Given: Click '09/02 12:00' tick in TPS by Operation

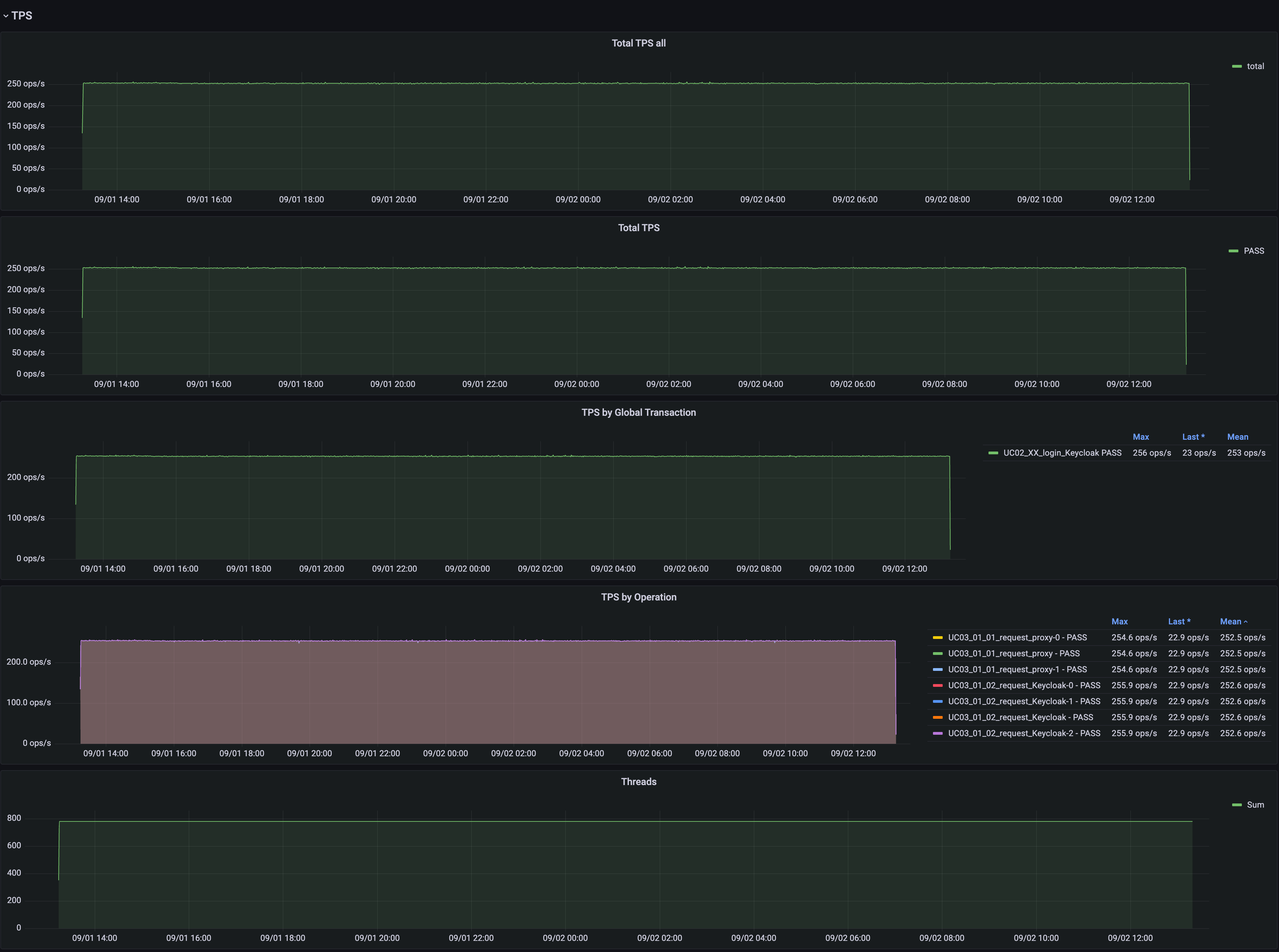Looking at the screenshot, I should (x=853, y=753).
